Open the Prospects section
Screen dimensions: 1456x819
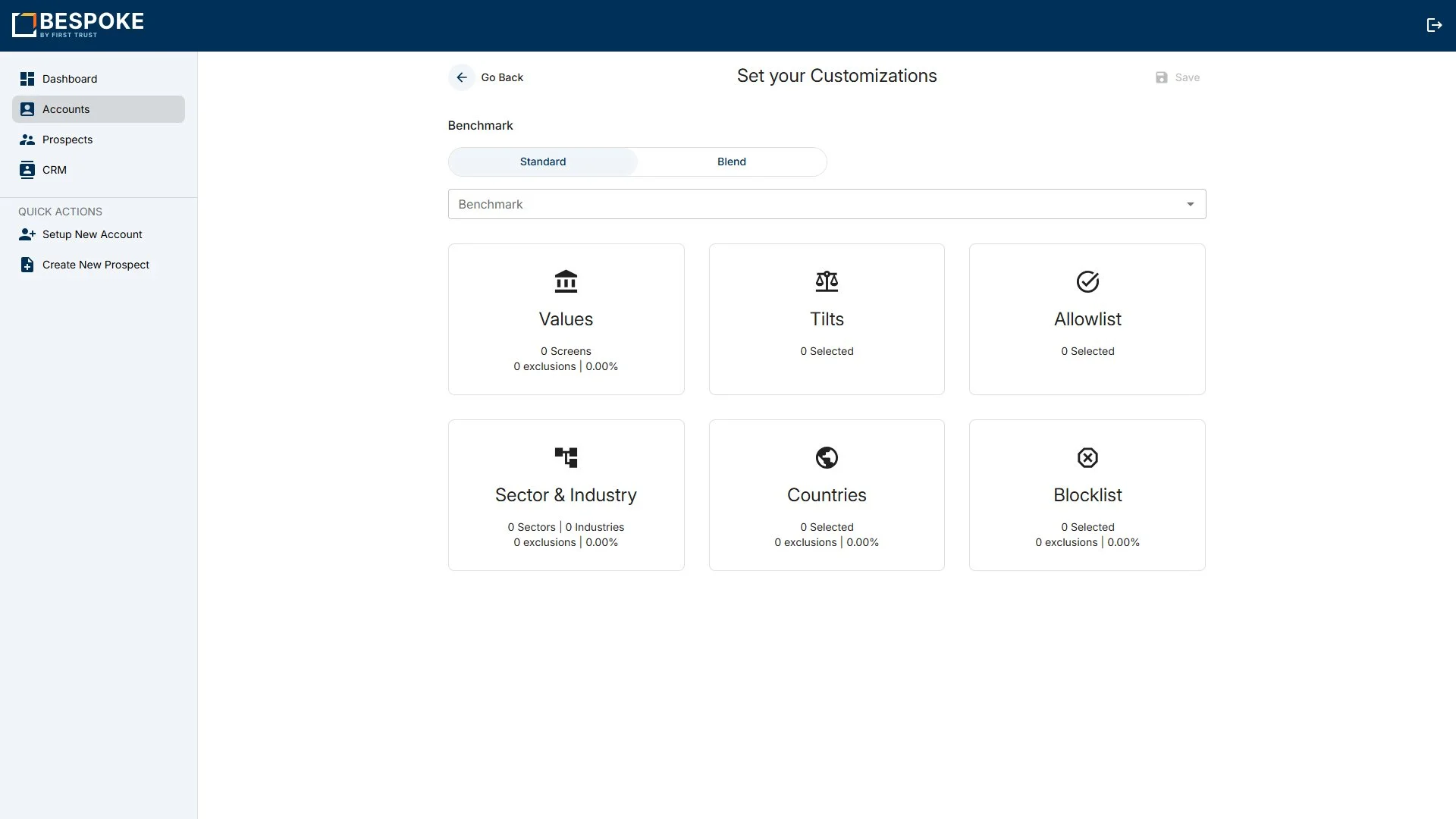67,139
